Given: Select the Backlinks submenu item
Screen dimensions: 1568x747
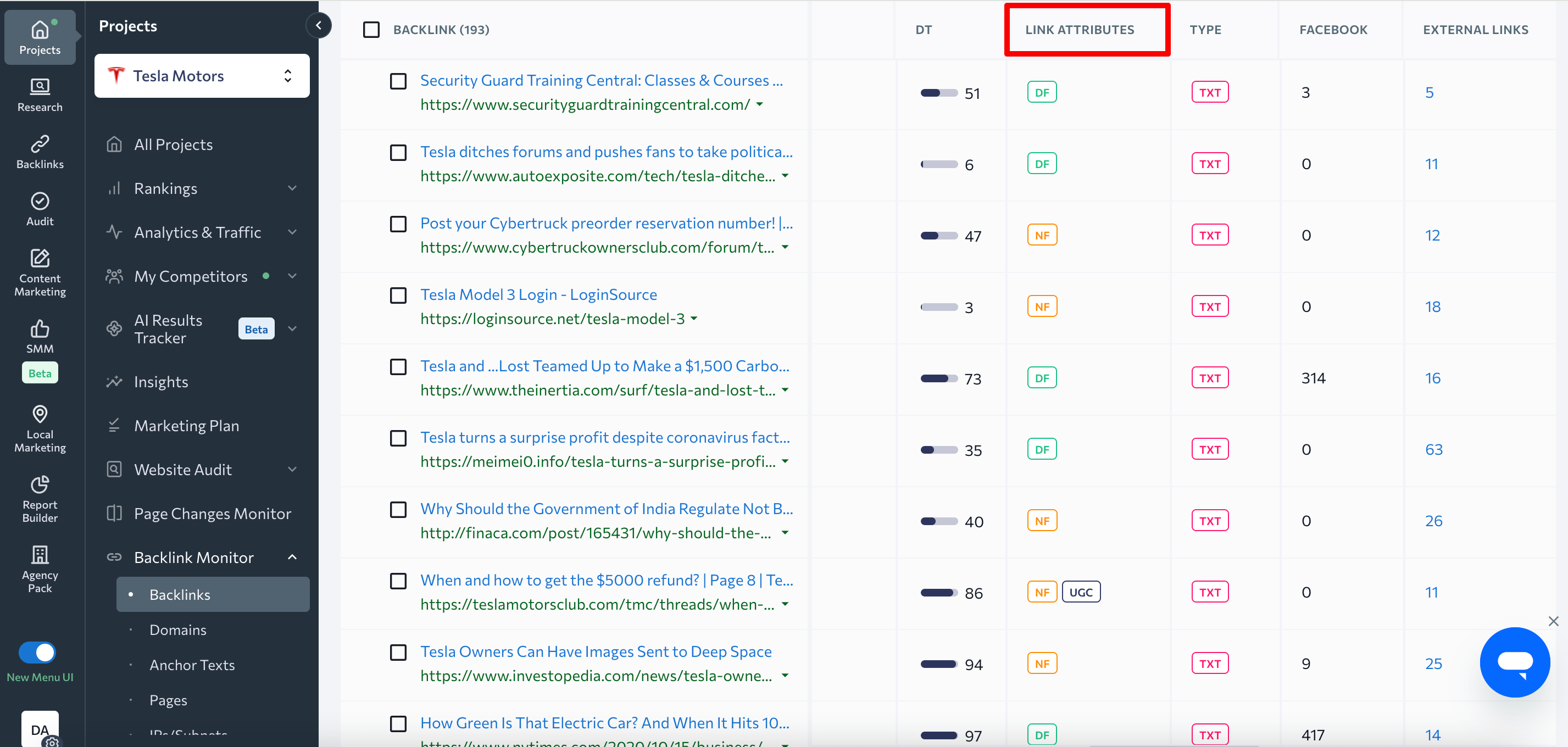Looking at the screenshot, I should [x=213, y=594].
